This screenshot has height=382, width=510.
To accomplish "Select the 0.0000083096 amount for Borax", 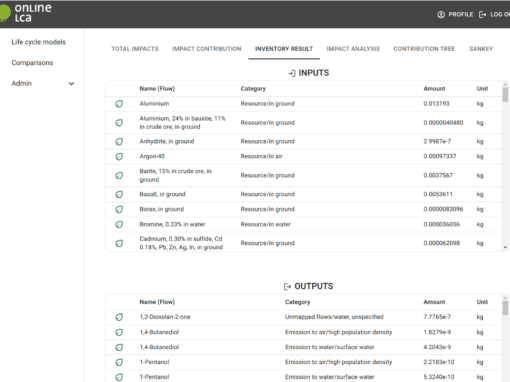I will tap(443, 209).
